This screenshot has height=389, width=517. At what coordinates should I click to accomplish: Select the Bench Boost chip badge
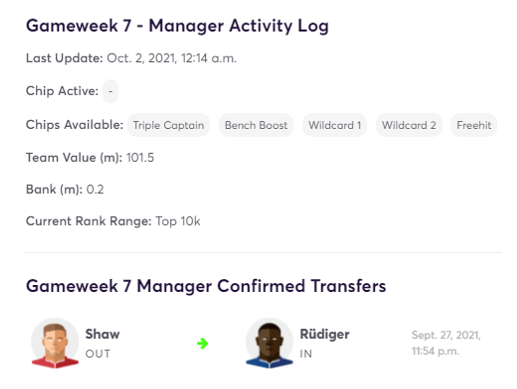click(x=256, y=125)
